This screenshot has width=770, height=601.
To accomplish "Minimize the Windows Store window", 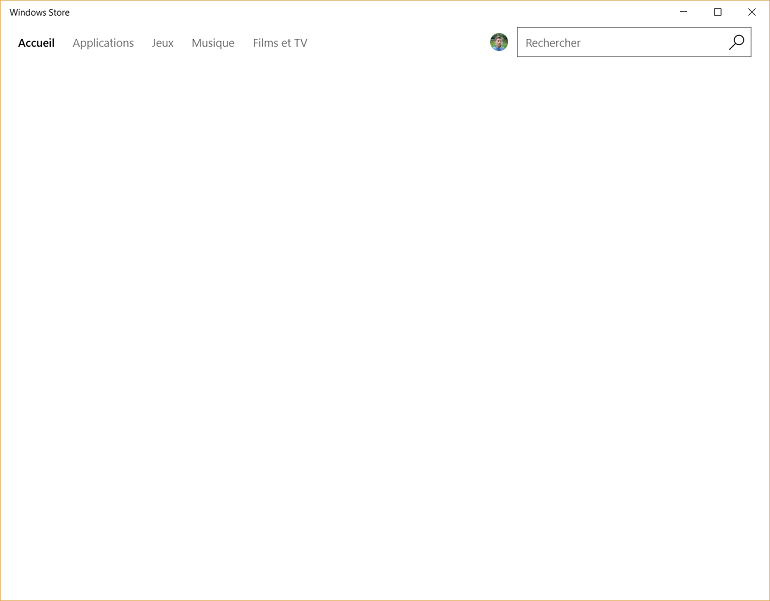I will coord(684,12).
